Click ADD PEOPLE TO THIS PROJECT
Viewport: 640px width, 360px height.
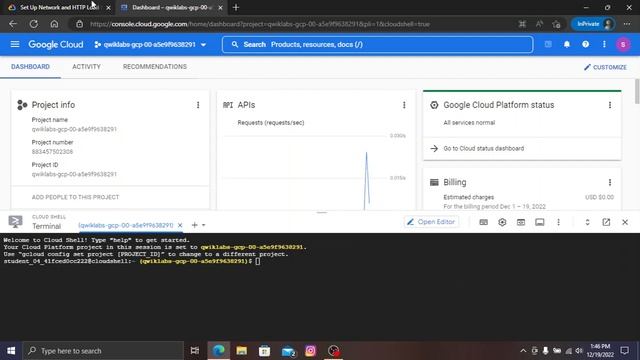coord(76,197)
